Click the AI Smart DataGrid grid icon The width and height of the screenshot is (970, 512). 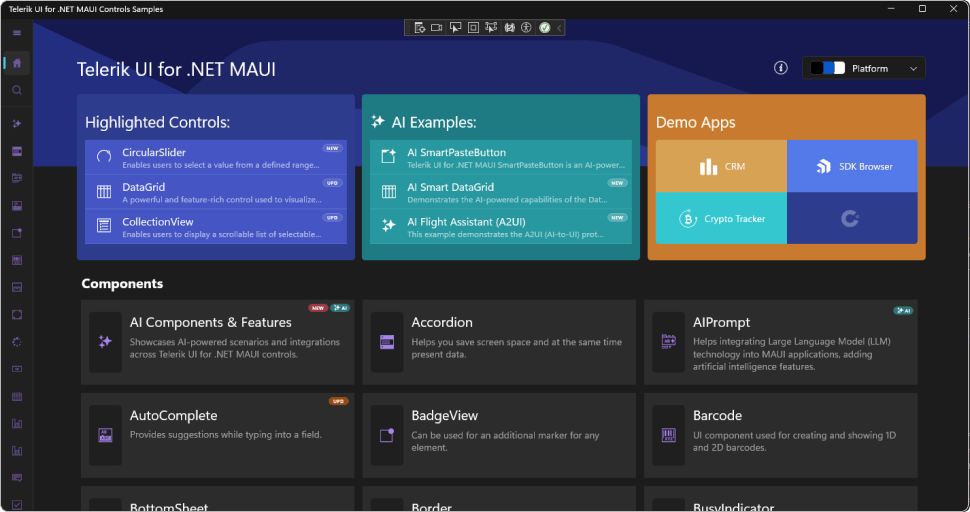(388, 192)
